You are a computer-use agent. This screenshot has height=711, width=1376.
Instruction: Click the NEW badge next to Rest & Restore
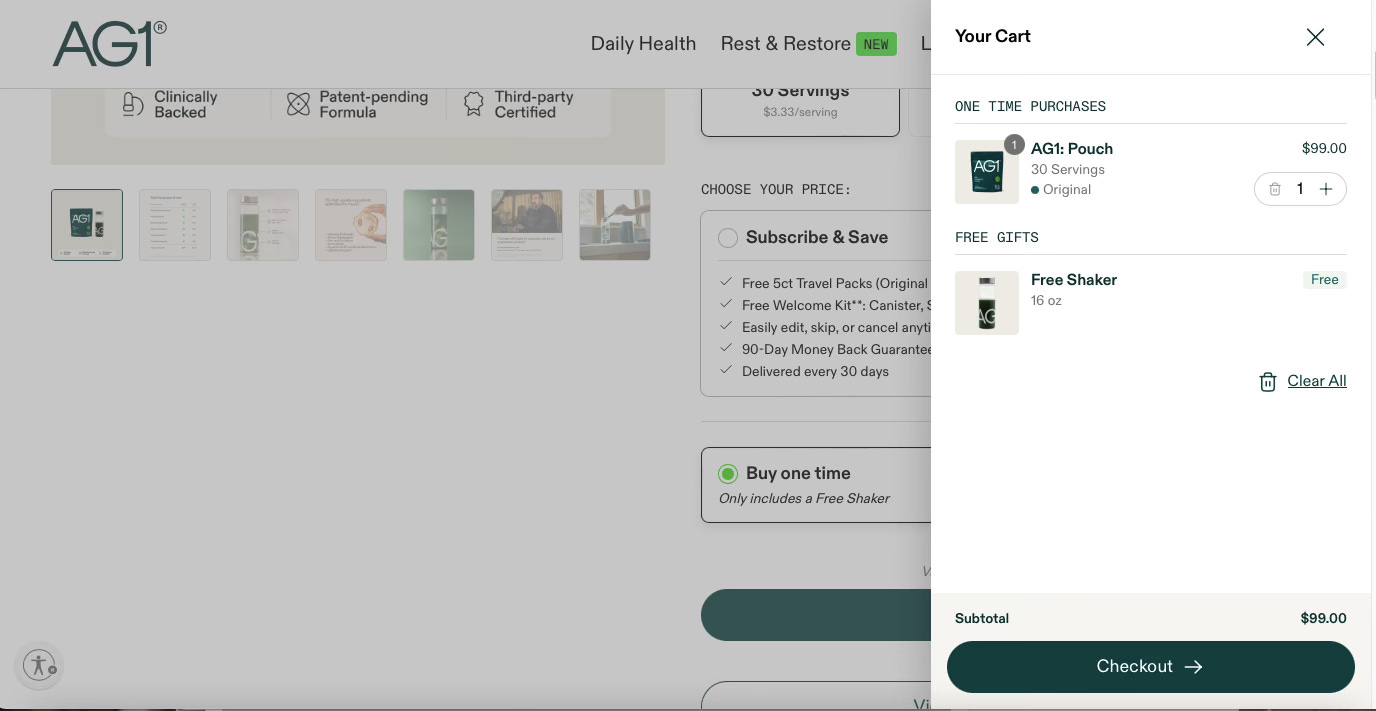(876, 44)
